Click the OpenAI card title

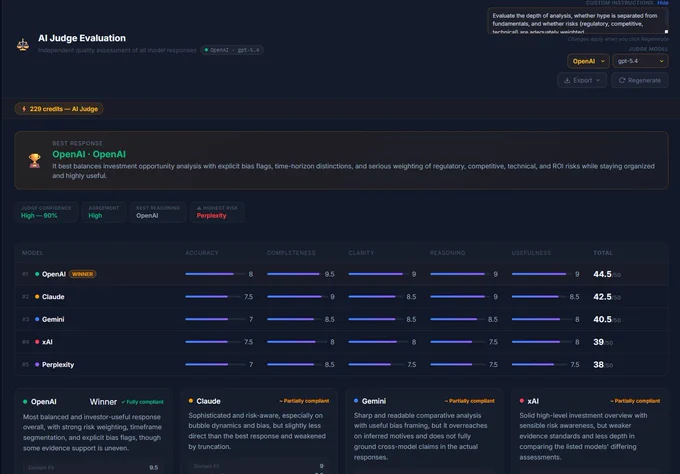tap(43, 402)
